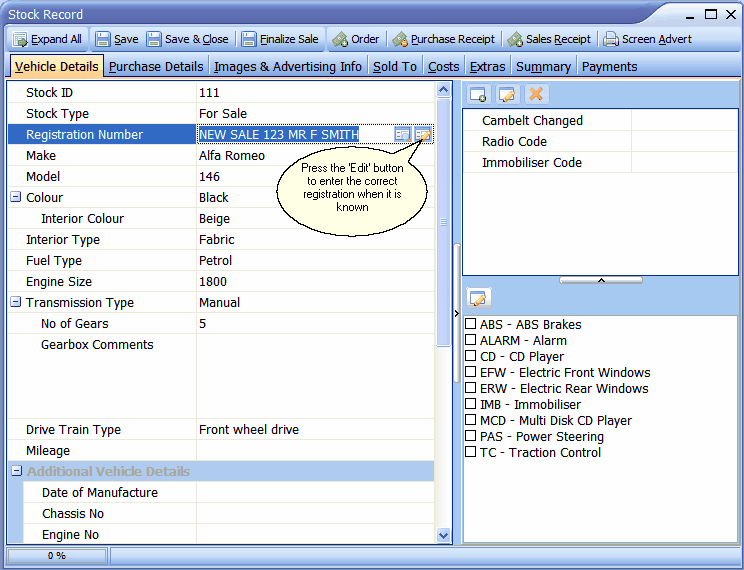Click the Stock ID value 111
Image resolution: width=744 pixels, height=570 pixels.
(x=209, y=93)
